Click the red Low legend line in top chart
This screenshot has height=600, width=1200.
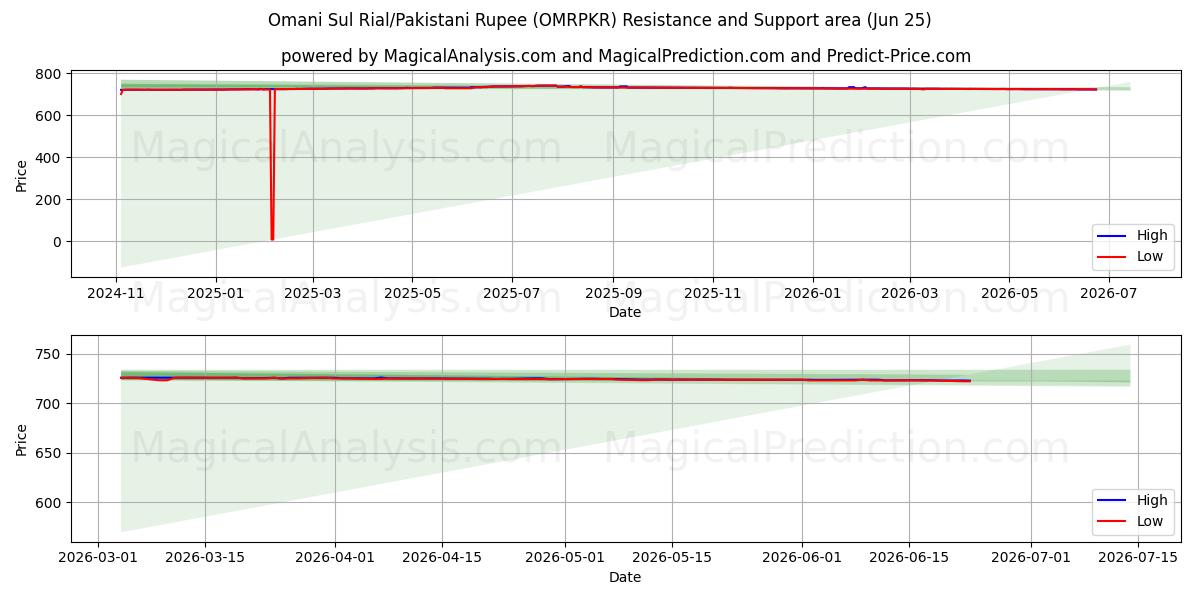pyautogui.click(x=1113, y=256)
